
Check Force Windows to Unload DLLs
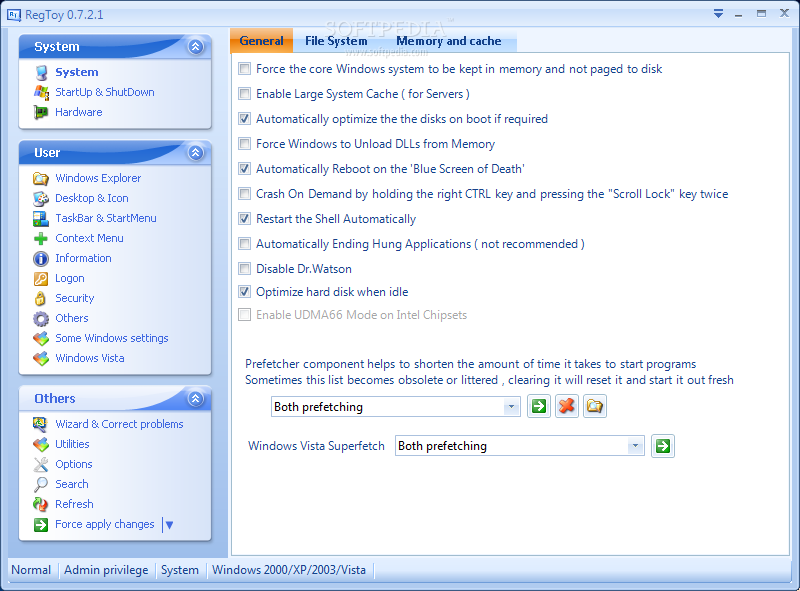coord(245,143)
